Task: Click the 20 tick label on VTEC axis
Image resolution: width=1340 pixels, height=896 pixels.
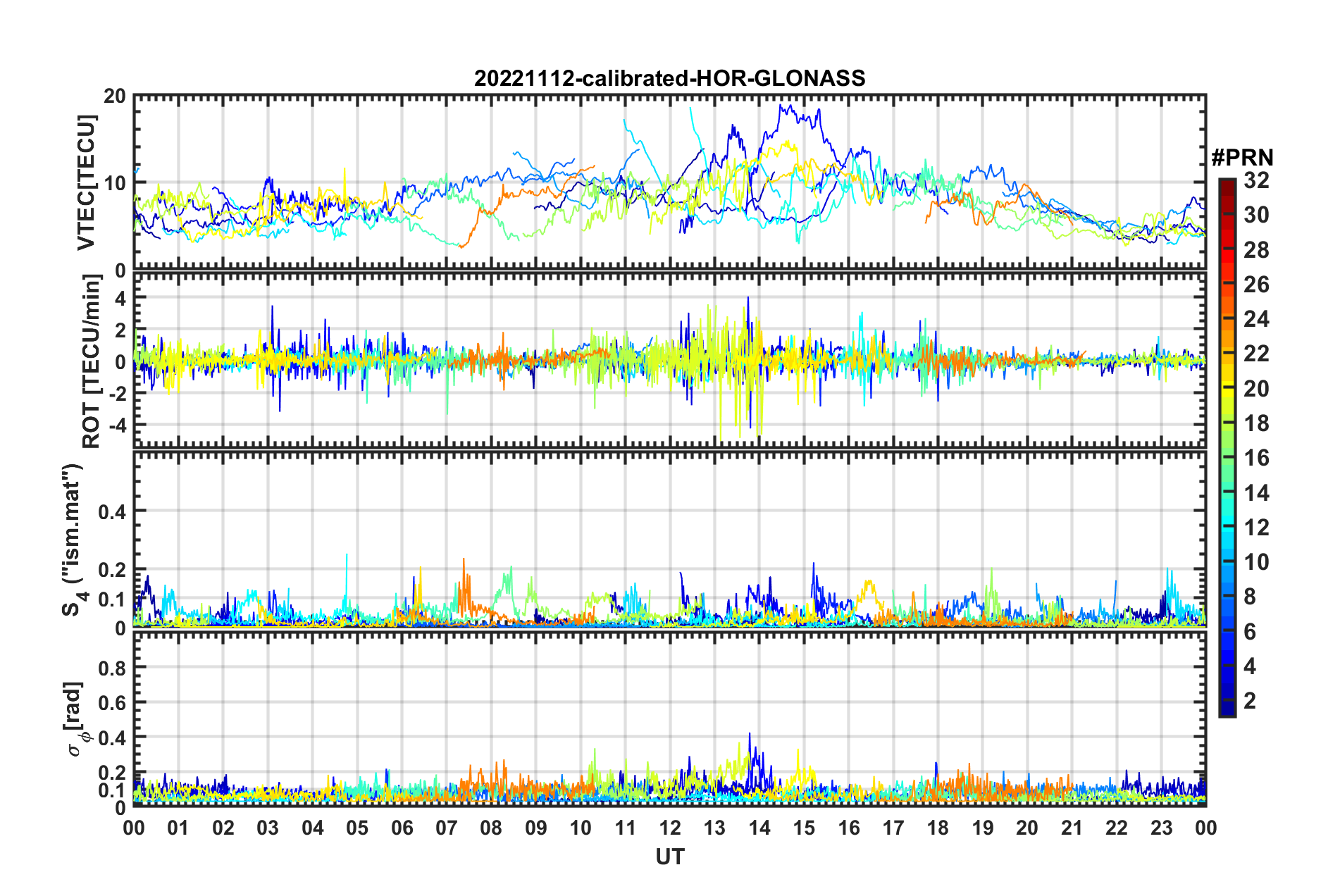Action: click(x=115, y=97)
